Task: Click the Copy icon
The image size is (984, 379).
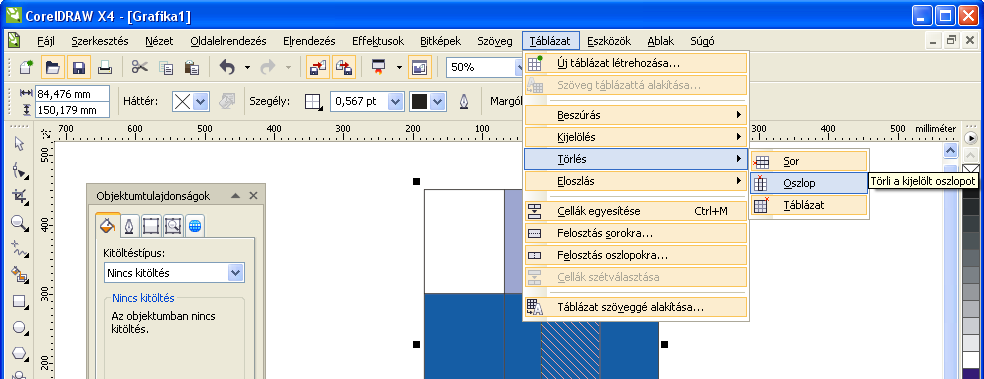Action: pos(166,67)
